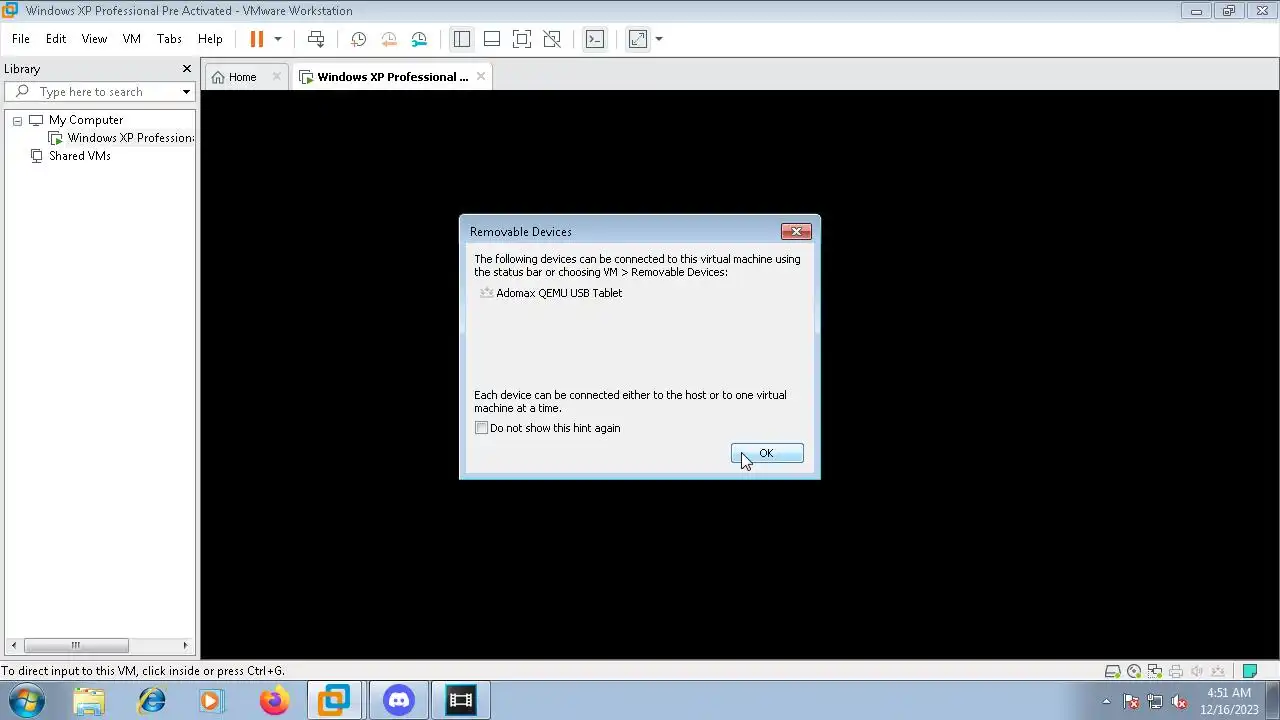
Task: Close the Removable Devices dialog
Action: click(796, 231)
